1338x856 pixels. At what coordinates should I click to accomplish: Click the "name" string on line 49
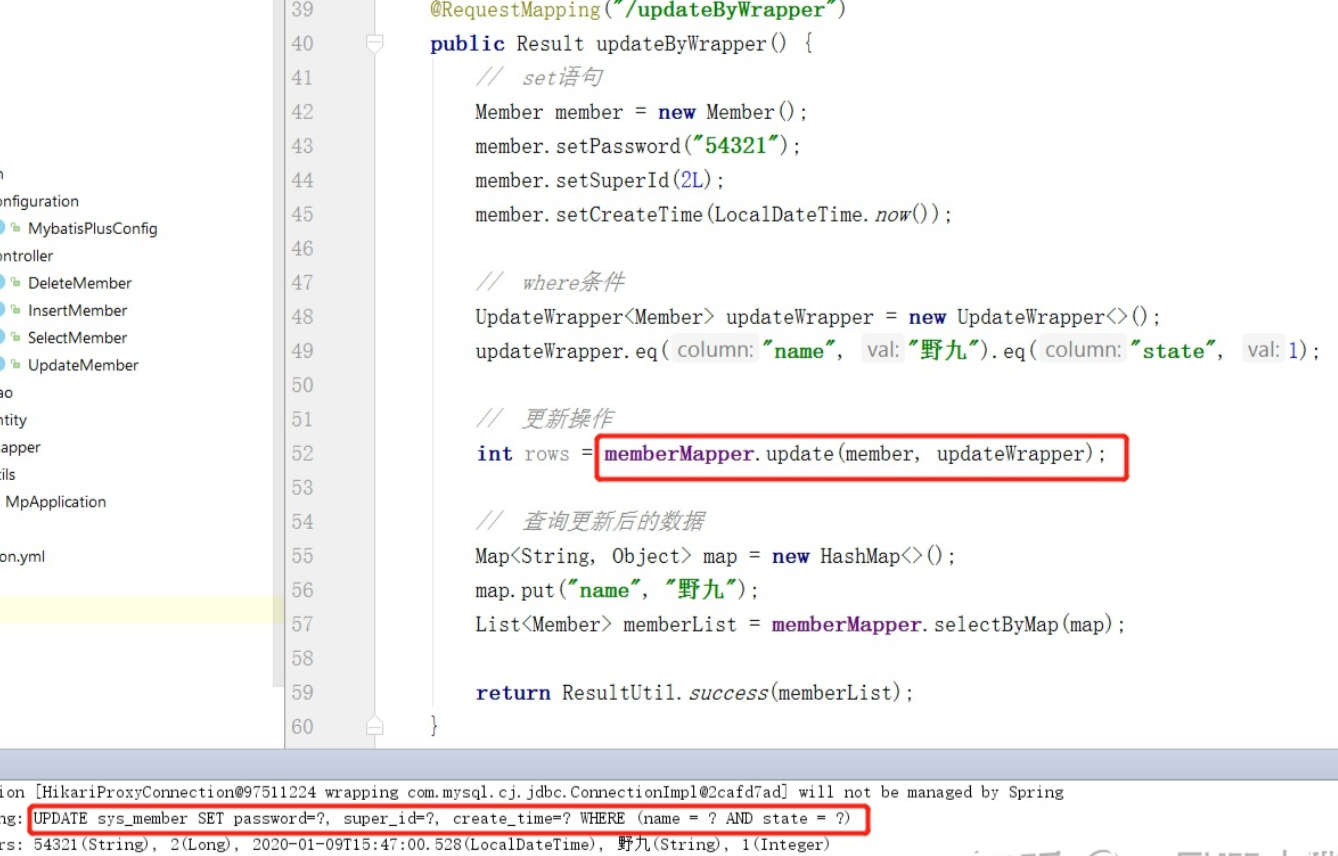coord(799,351)
